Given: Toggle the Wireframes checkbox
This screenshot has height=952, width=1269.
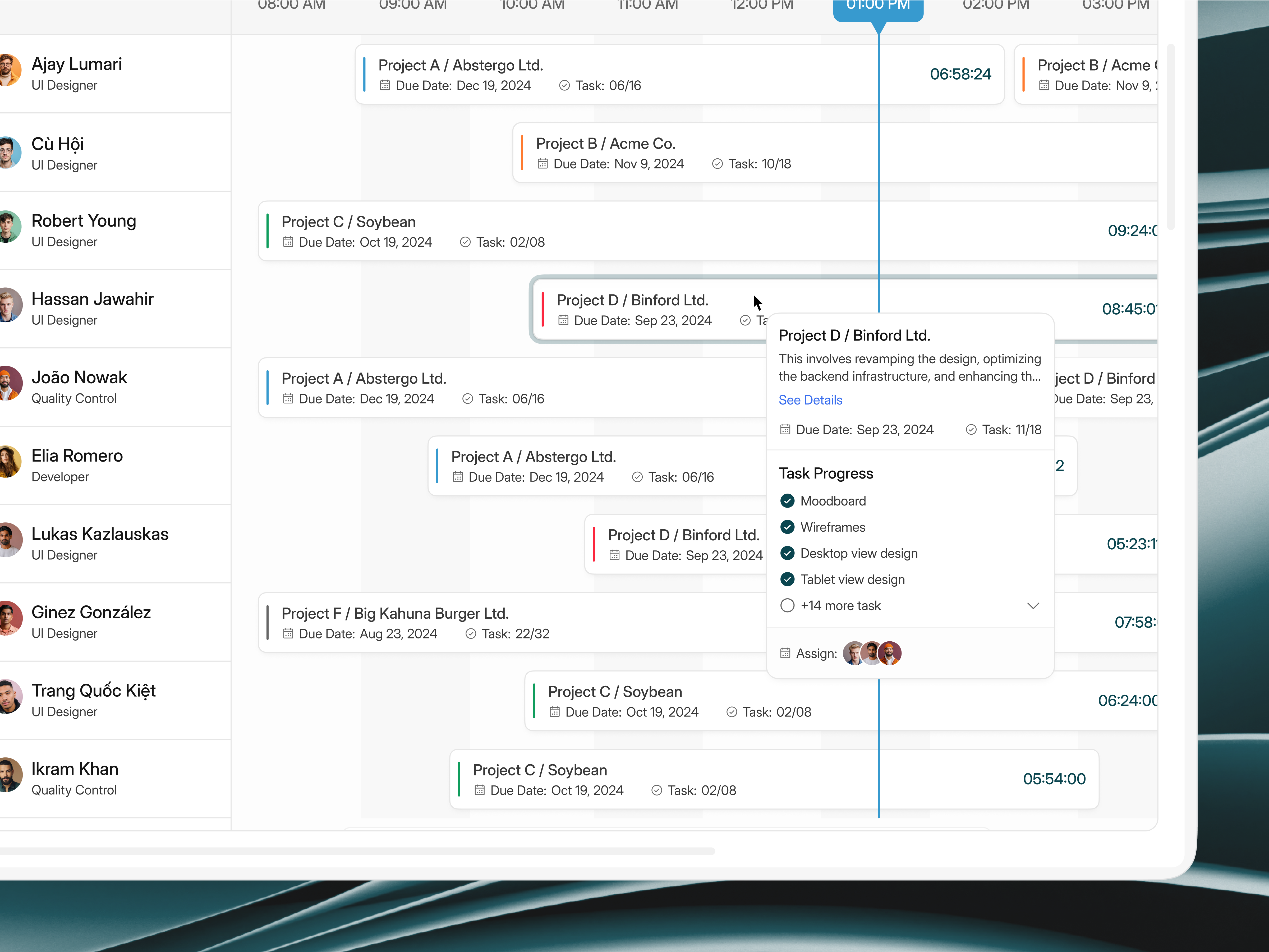Looking at the screenshot, I should tap(787, 527).
